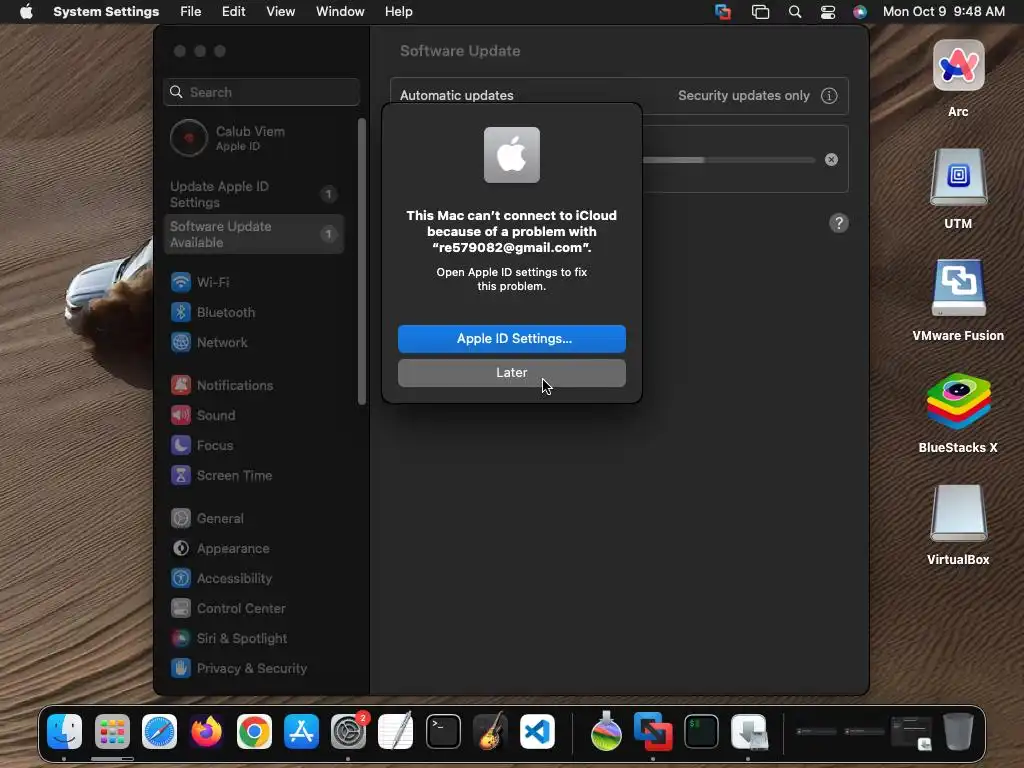Screen dimensions: 1024x768
Task: Launch Terminal from the Dock
Action: 443,731
